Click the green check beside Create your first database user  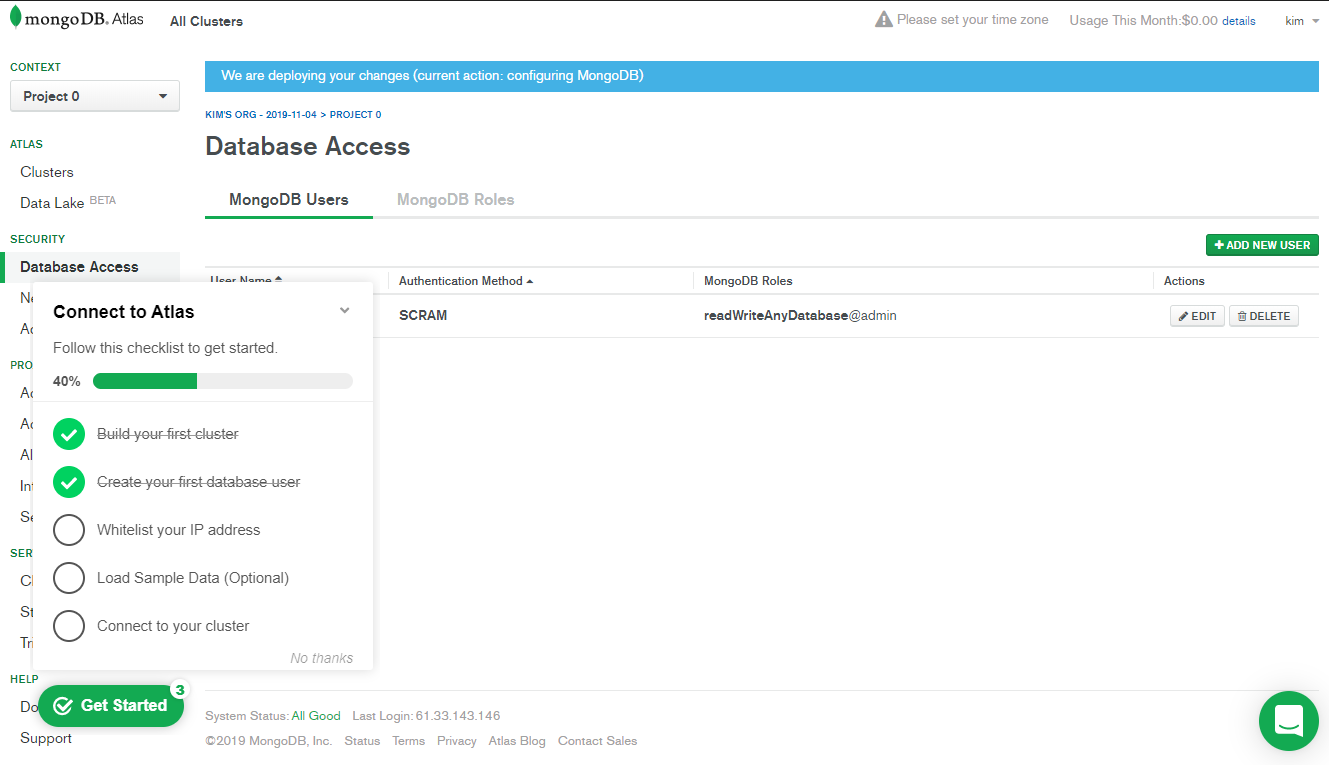69,482
